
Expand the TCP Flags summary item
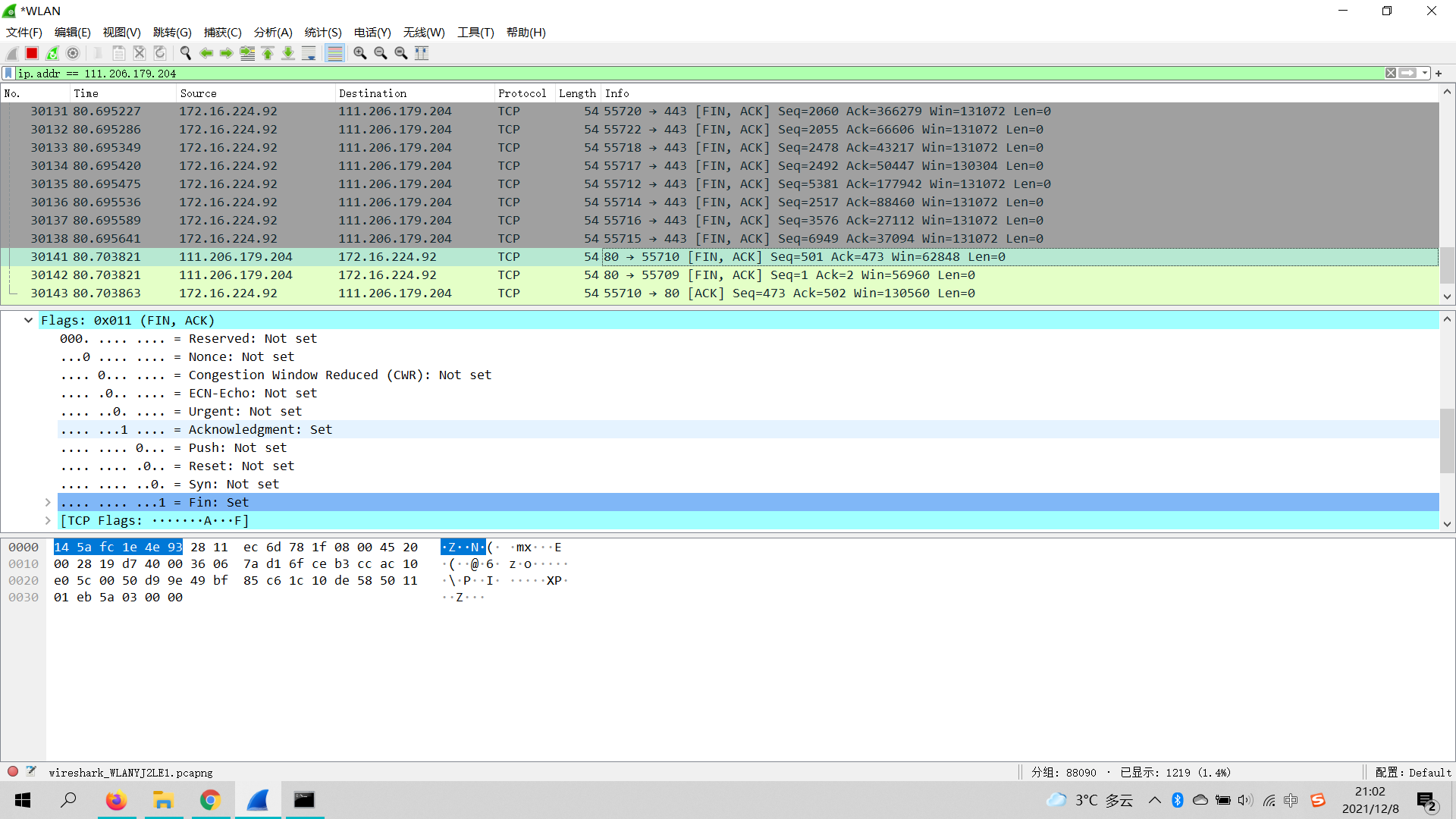click(x=48, y=520)
